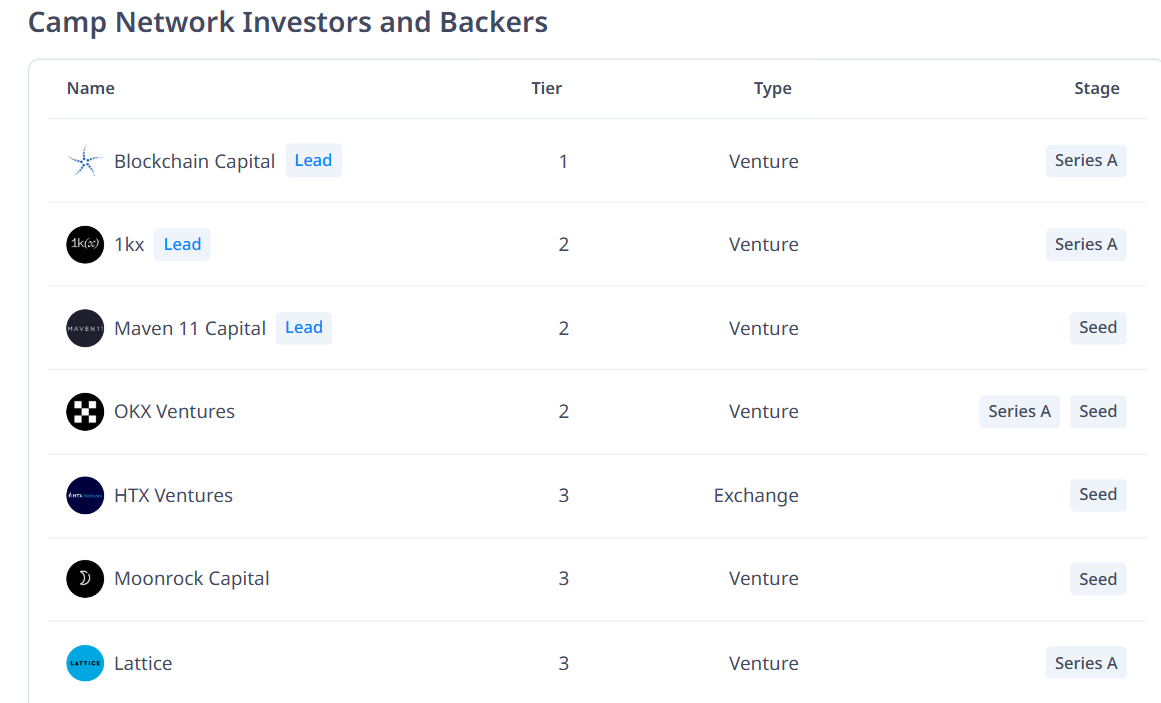1161x703 pixels.
Task: Click the Lead badge next to Blockchain Capital
Action: 313,160
